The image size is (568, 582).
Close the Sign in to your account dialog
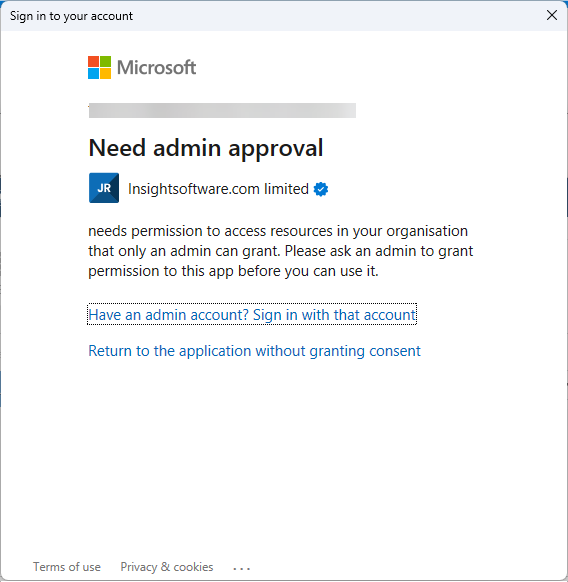(x=552, y=15)
